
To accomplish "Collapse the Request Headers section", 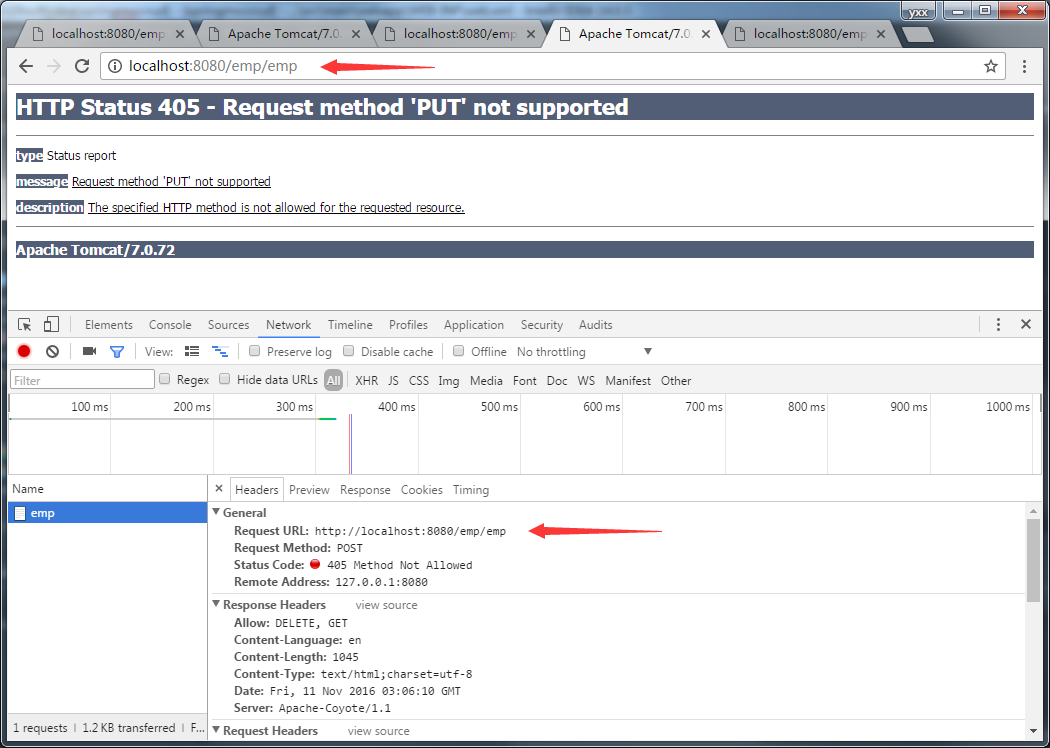I will click(x=216, y=731).
